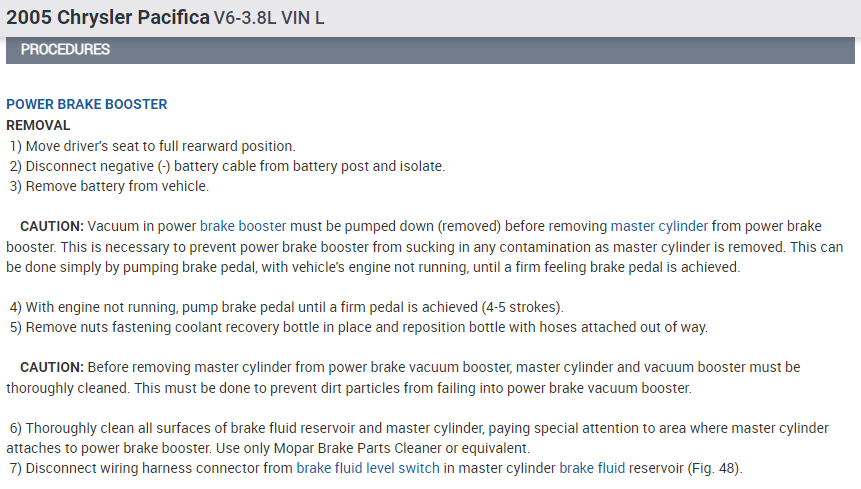Click the CAUTION label about cleaning before removing
This screenshot has width=861, height=489.
point(52,367)
